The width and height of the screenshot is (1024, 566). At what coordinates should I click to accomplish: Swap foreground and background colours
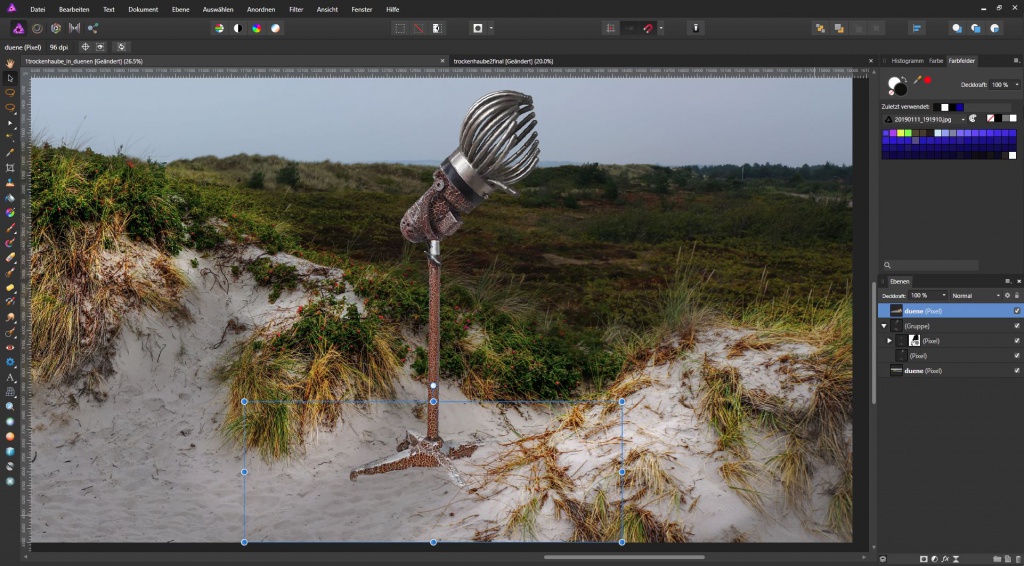(906, 79)
